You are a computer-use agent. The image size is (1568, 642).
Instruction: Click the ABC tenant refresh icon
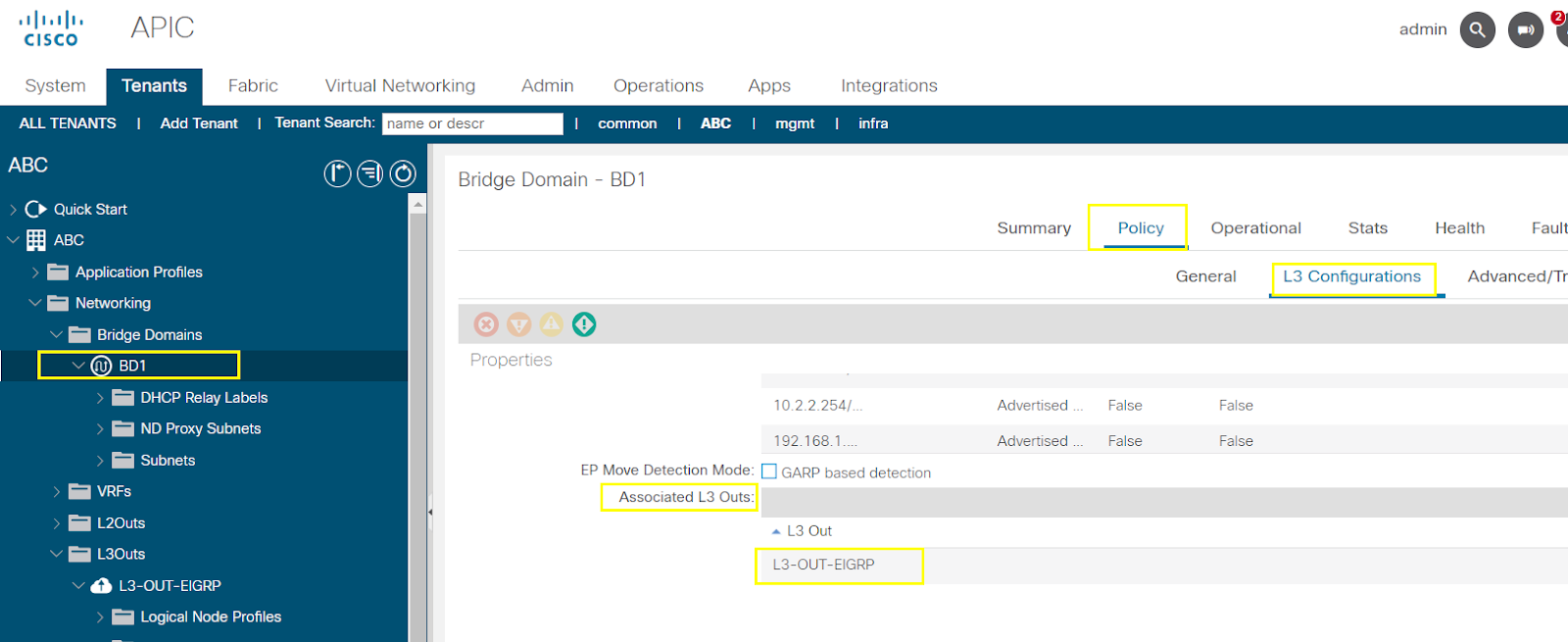(404, 174)
